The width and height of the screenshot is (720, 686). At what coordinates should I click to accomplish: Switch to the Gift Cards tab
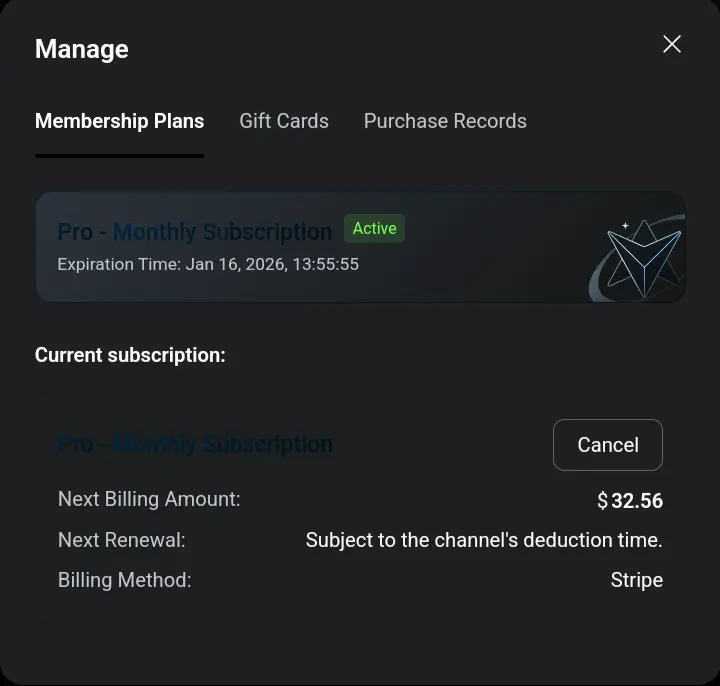pos(284,121)
